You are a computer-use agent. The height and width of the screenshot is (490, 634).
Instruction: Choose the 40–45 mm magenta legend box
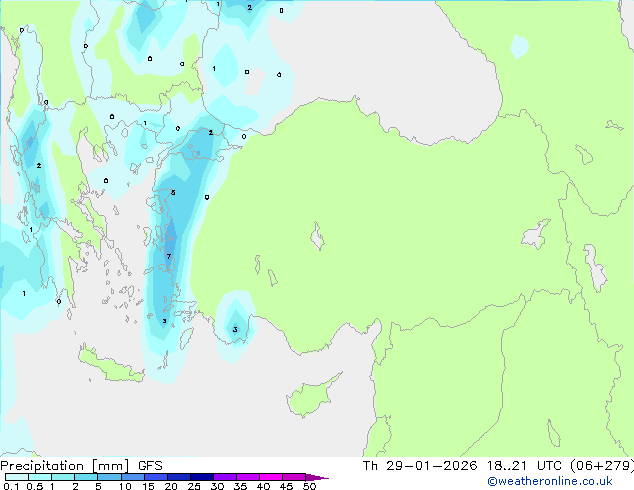click(x=271, y=477)
